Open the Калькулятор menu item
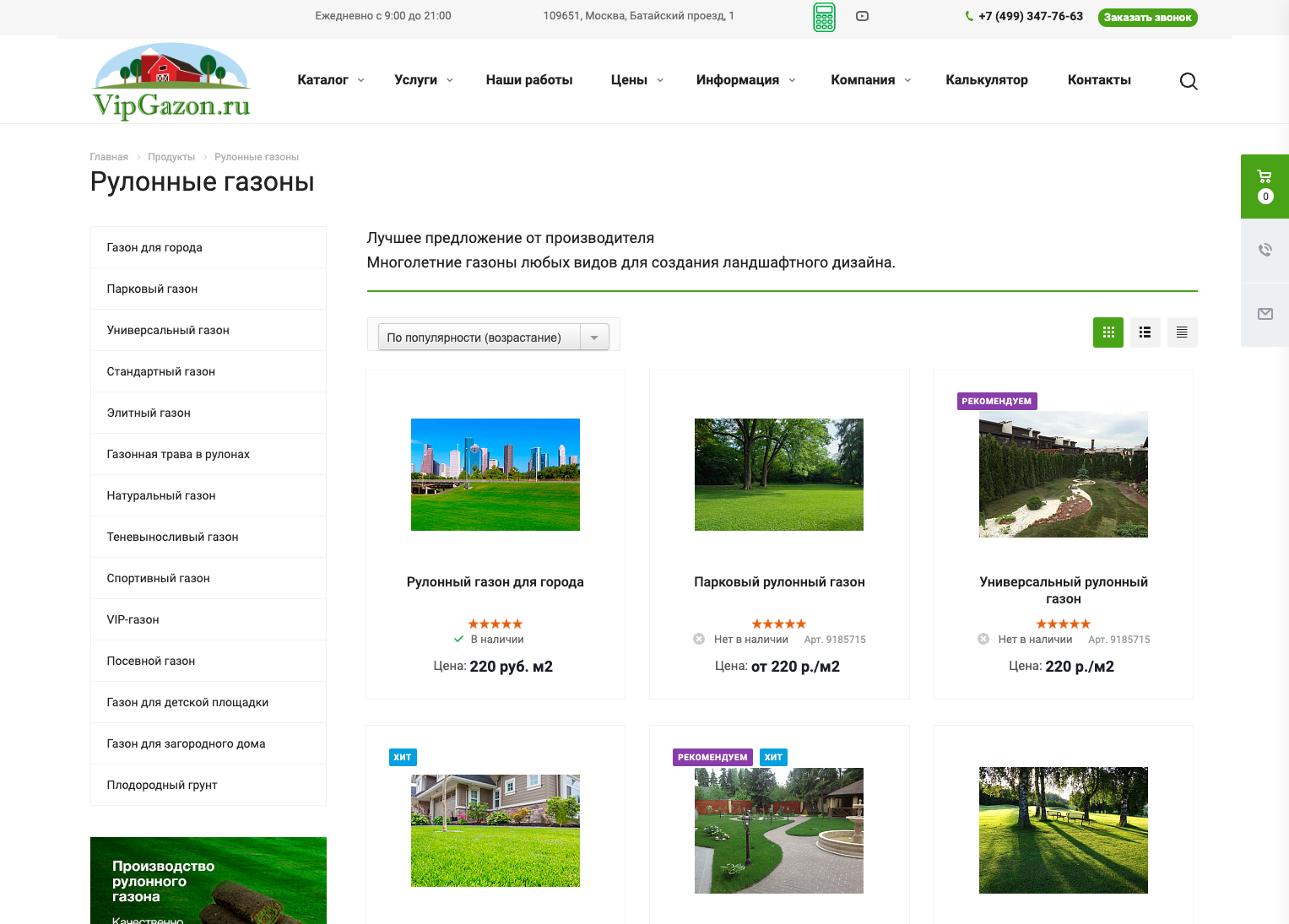The height and width of the screenshot is (924, 1289). (986, 80)
